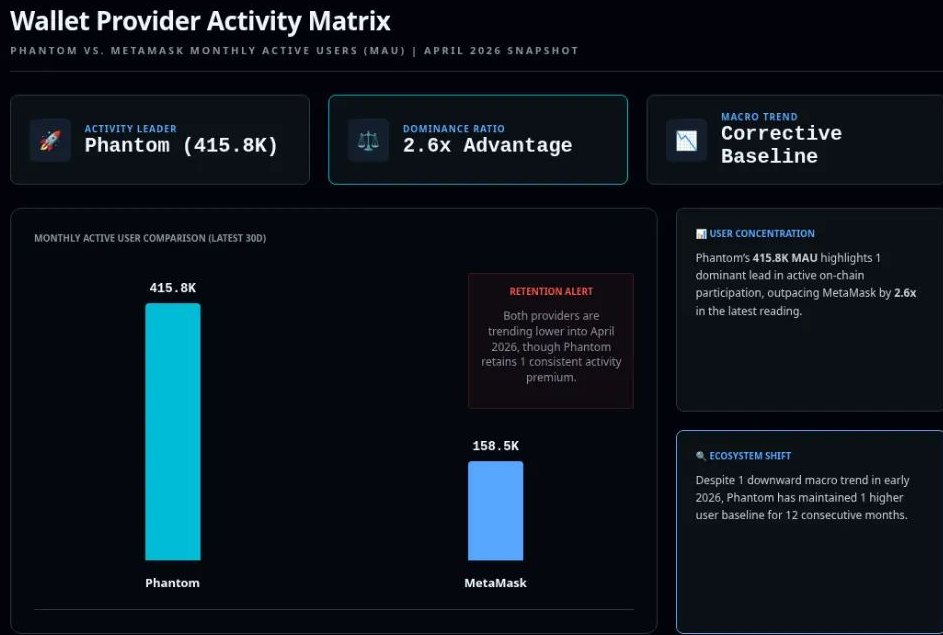
Task: Select the blue MetaMask bar
Action: 496,511
